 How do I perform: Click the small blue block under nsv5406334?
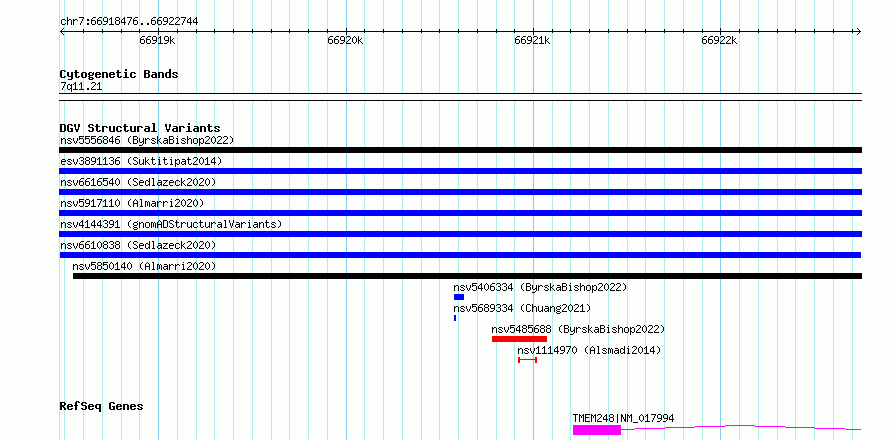459,297
